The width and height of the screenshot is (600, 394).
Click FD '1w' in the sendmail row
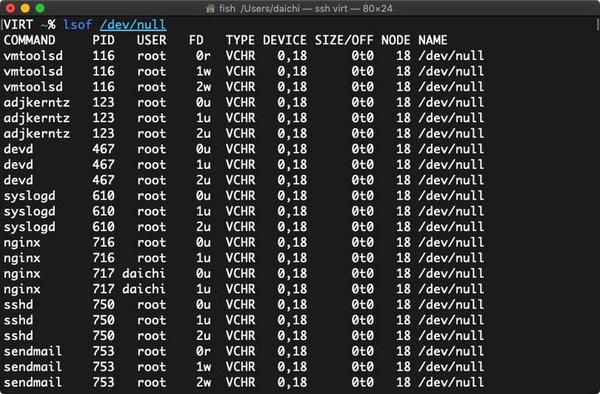(x=203, y=367)
